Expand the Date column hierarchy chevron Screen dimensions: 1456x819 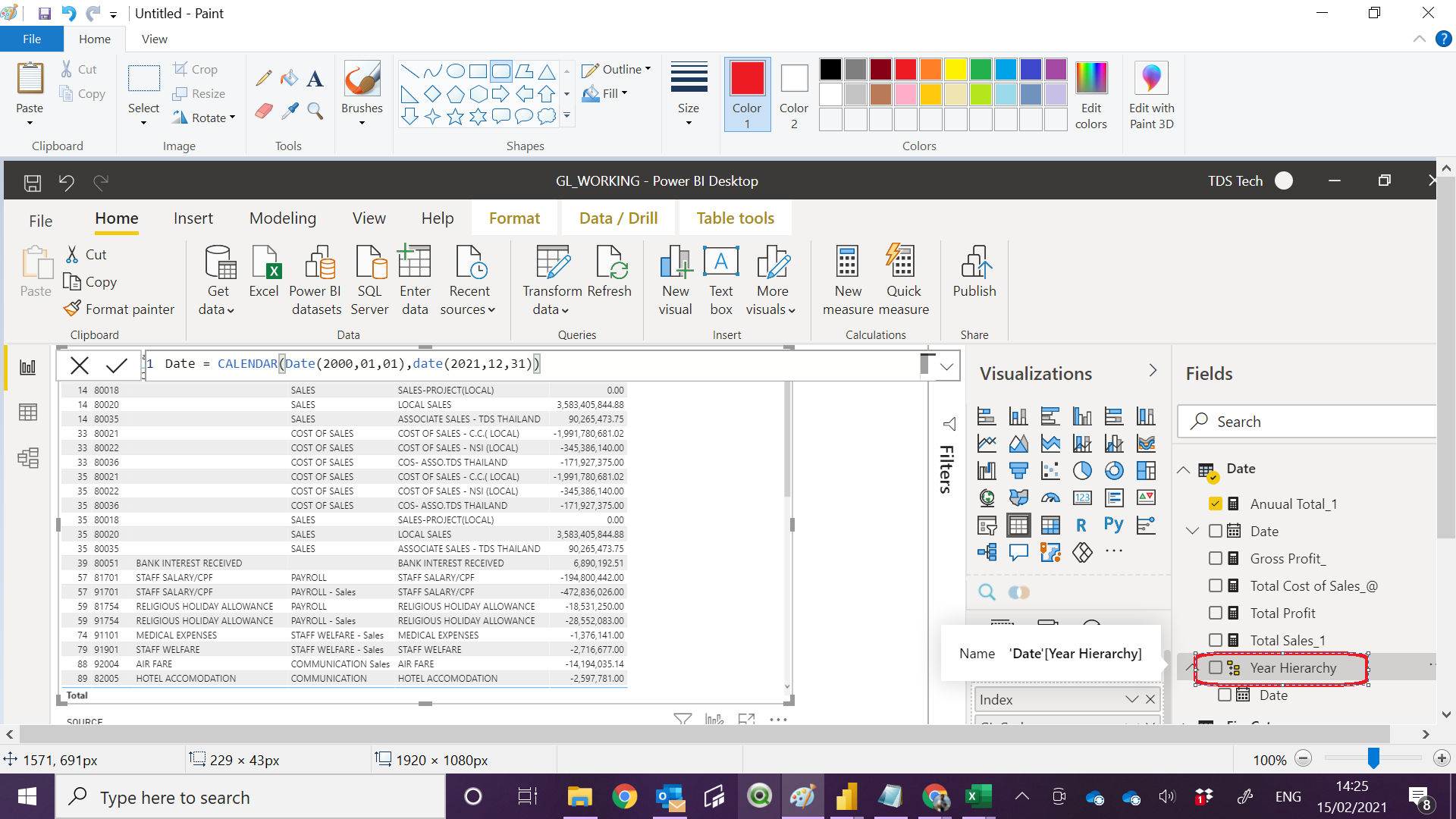[x=1193, y=531]
